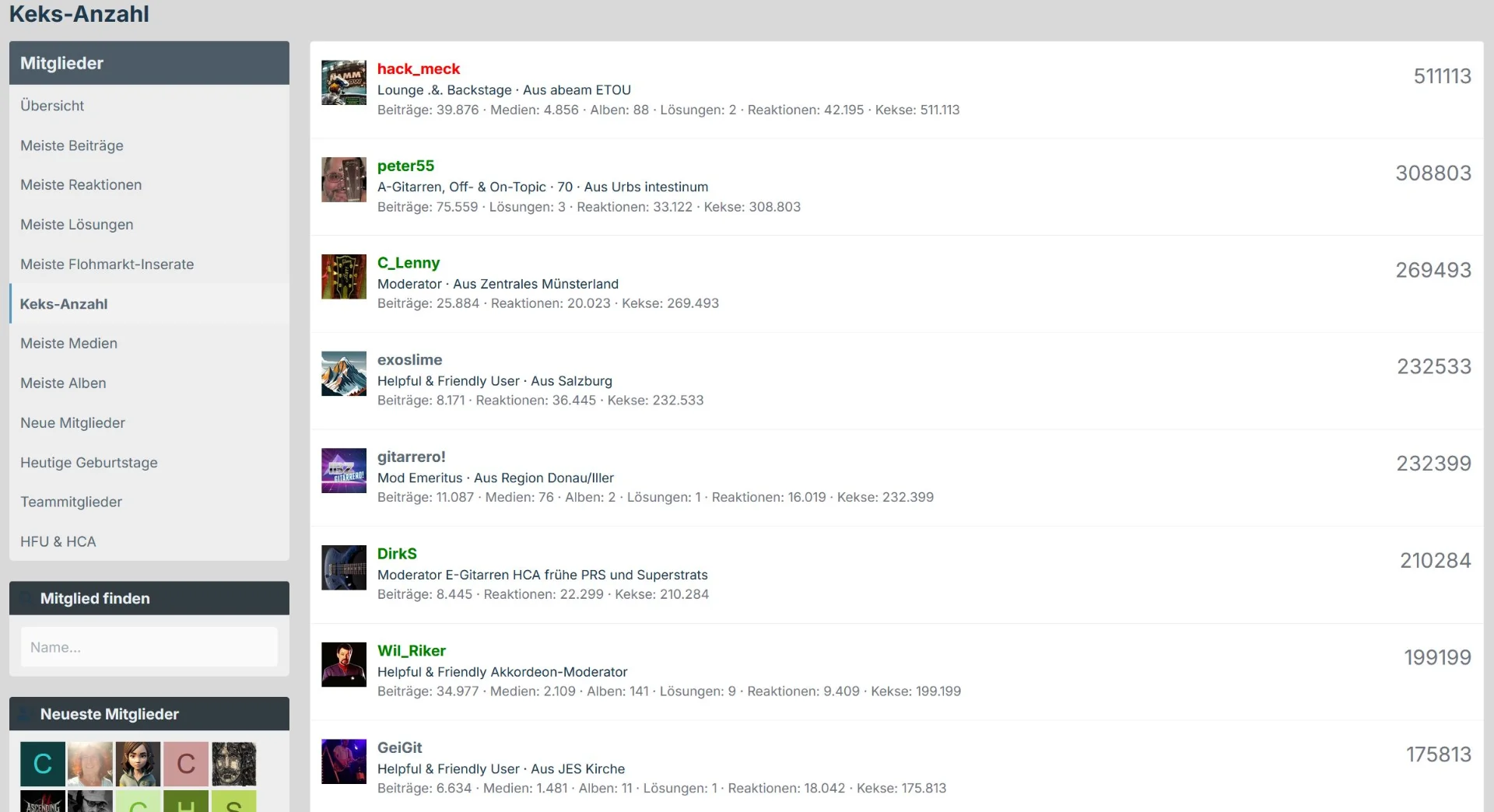1494x812 pixels.
Task: Open DirkS's guitar avatar
Action: point(344,568)
